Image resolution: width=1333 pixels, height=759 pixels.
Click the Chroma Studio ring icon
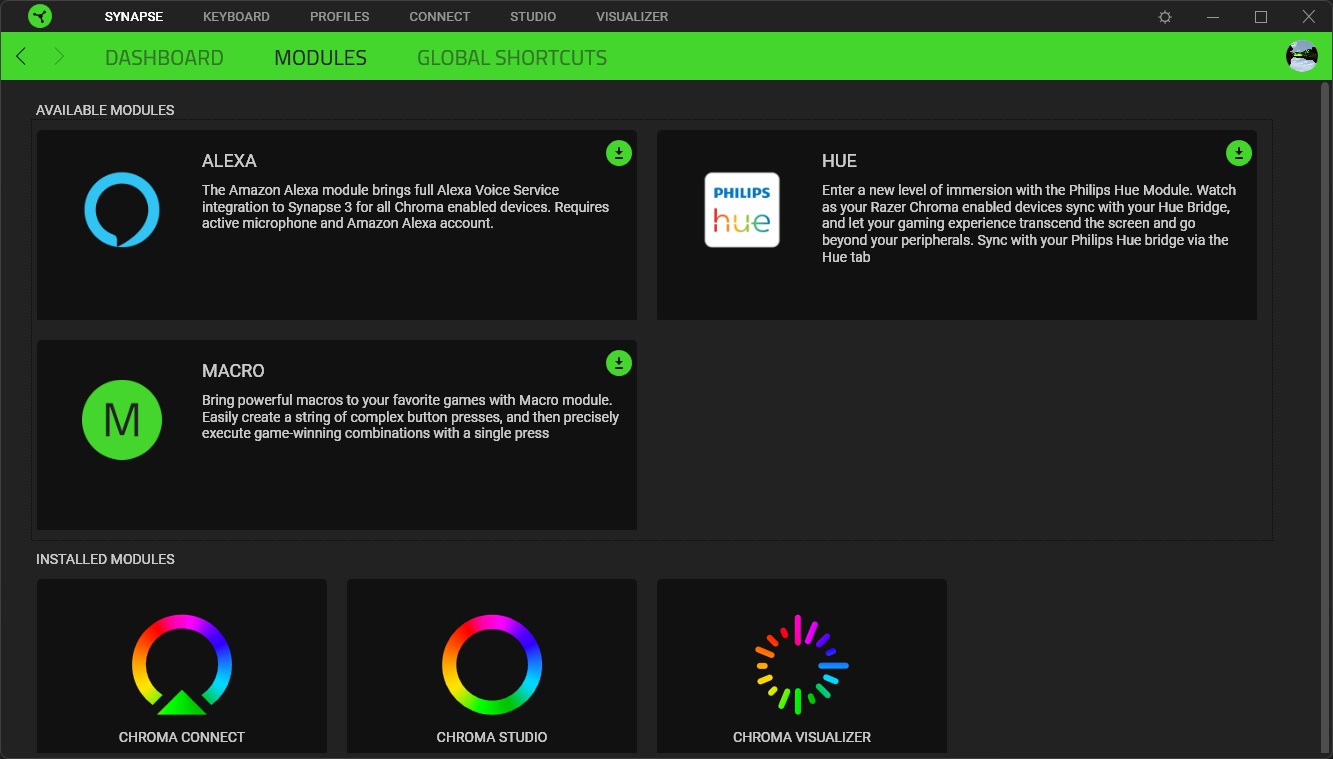[492, 665]
